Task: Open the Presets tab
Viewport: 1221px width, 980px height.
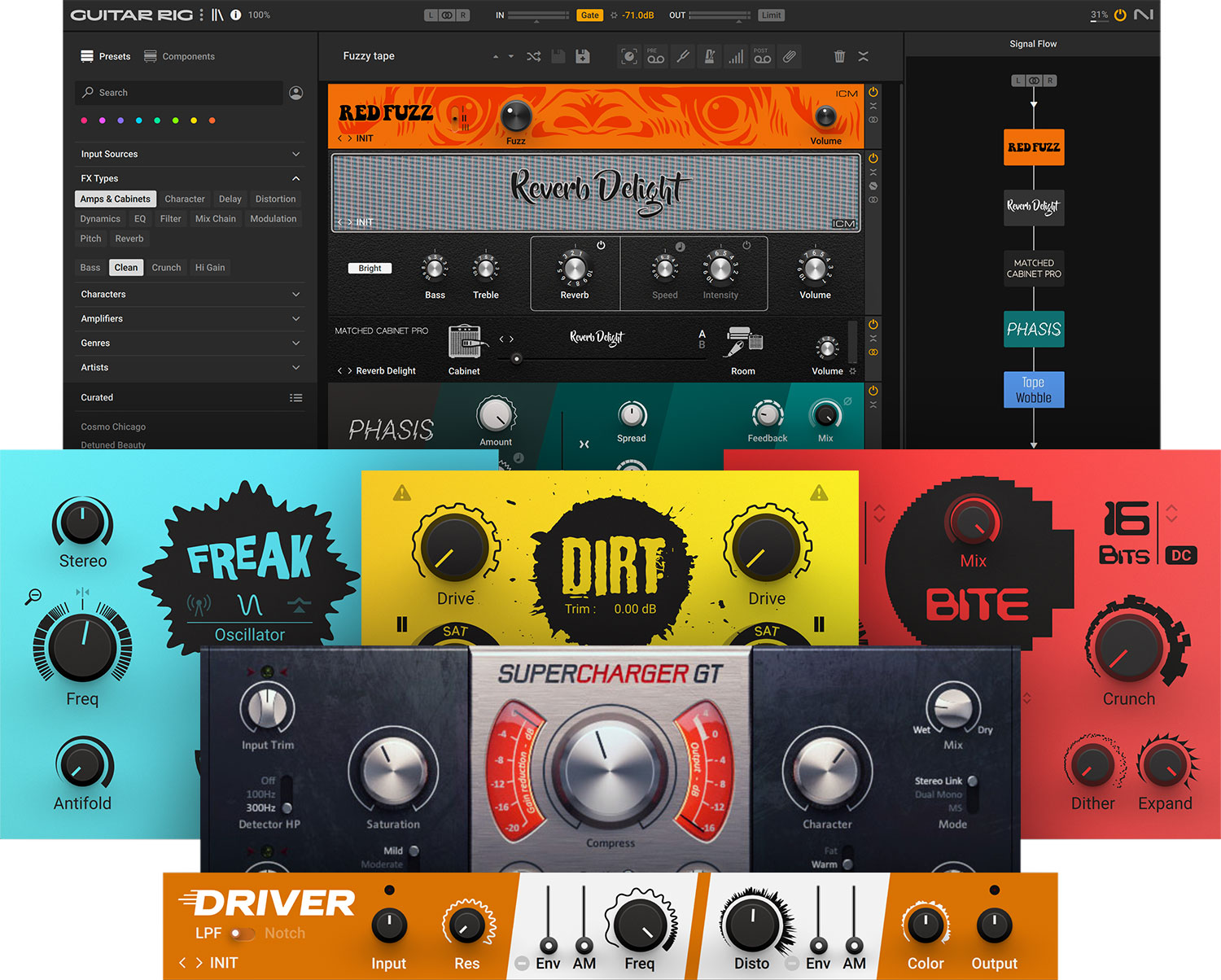Action: pyautogui.click(x=106, y=56)
